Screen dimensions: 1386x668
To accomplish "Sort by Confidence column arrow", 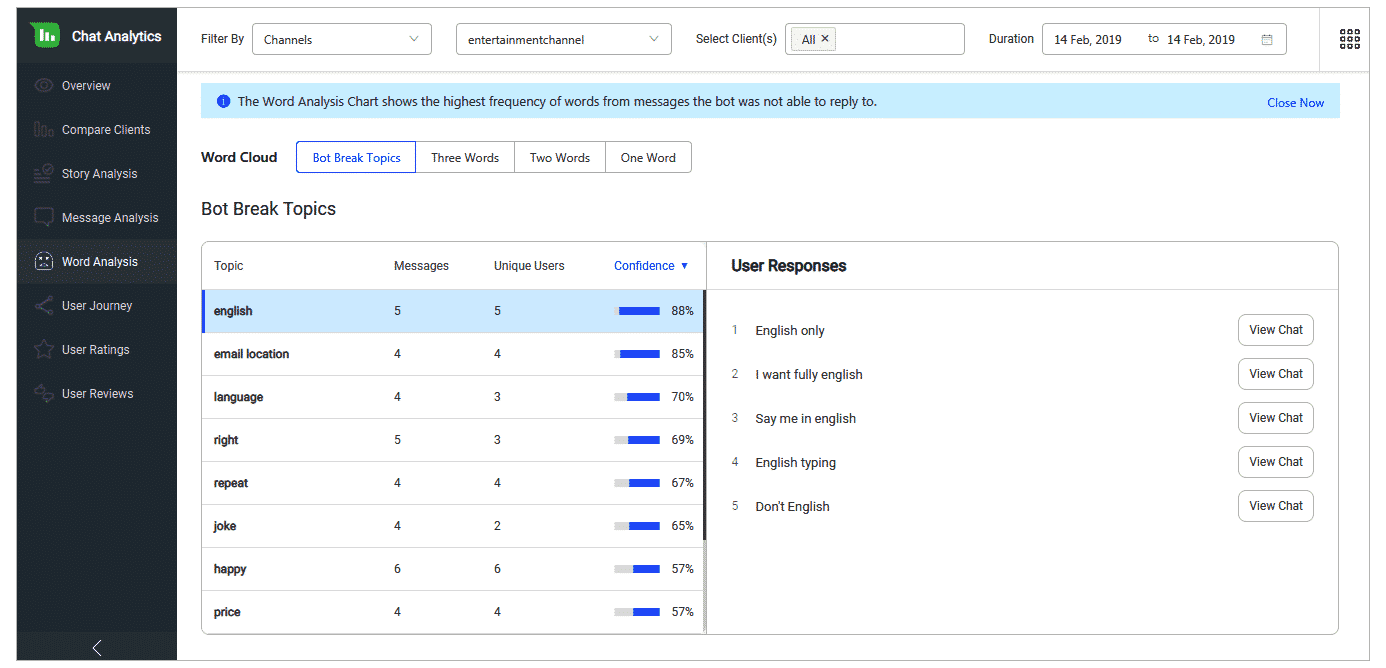I will (x=685, y=266).
